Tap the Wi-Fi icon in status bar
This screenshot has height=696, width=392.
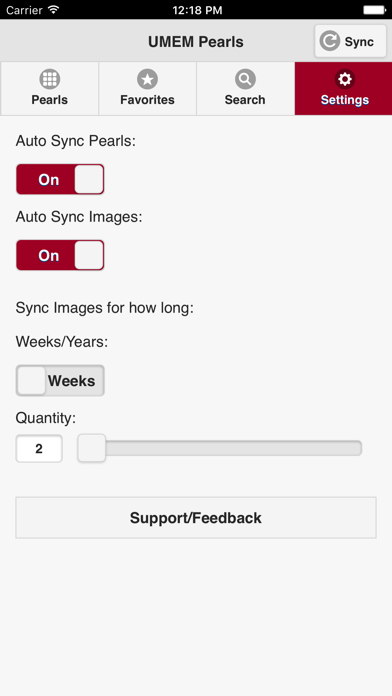[x=54, y=9]
